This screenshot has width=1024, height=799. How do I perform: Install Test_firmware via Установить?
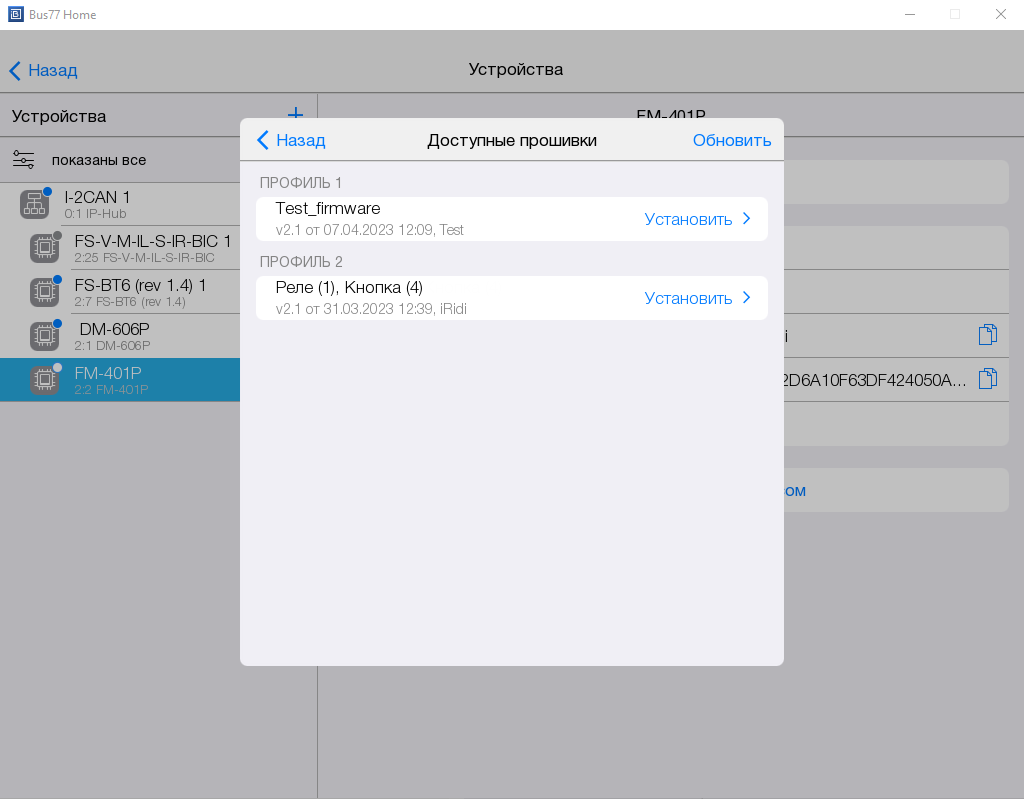pyautogui.click(x=688, y=219)
